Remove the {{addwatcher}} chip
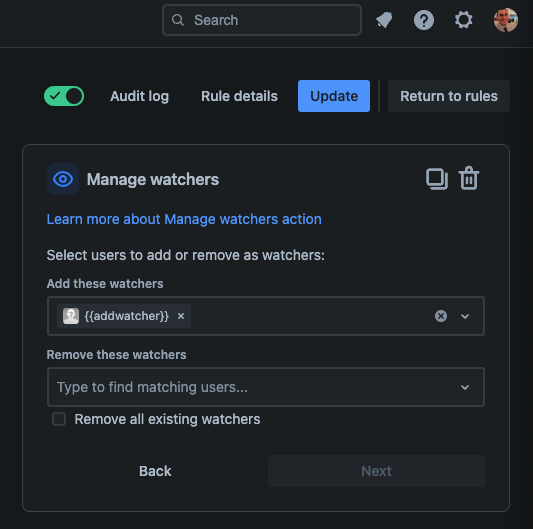This screenshot has width=533, height=529. (x=181, y=316)
